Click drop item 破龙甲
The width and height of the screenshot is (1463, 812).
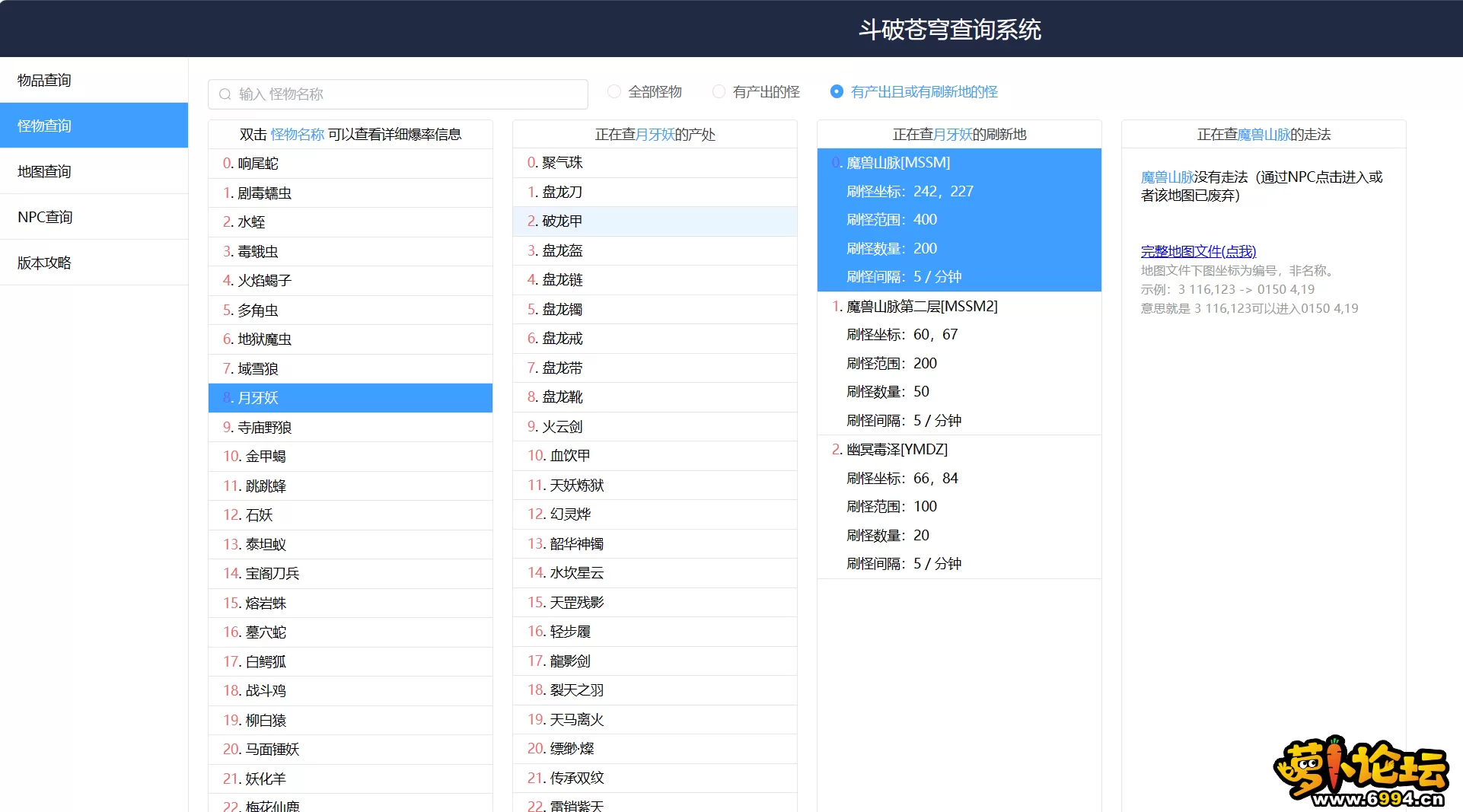(655, 221)
